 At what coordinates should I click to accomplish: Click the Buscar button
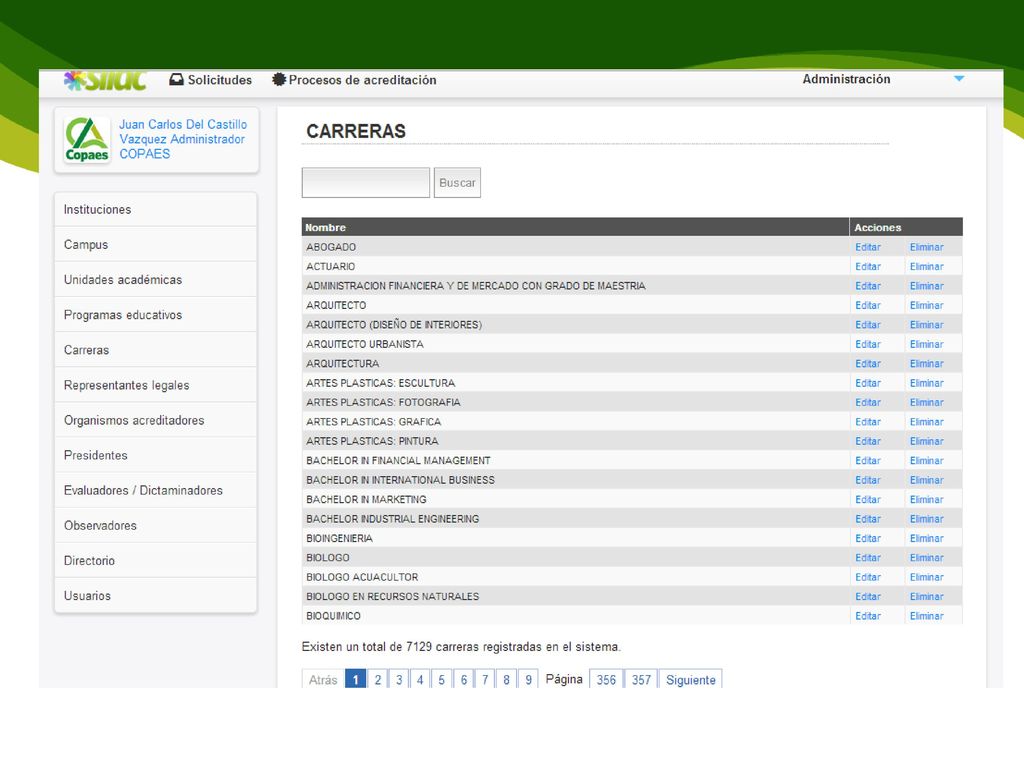(x=457, y=183)
